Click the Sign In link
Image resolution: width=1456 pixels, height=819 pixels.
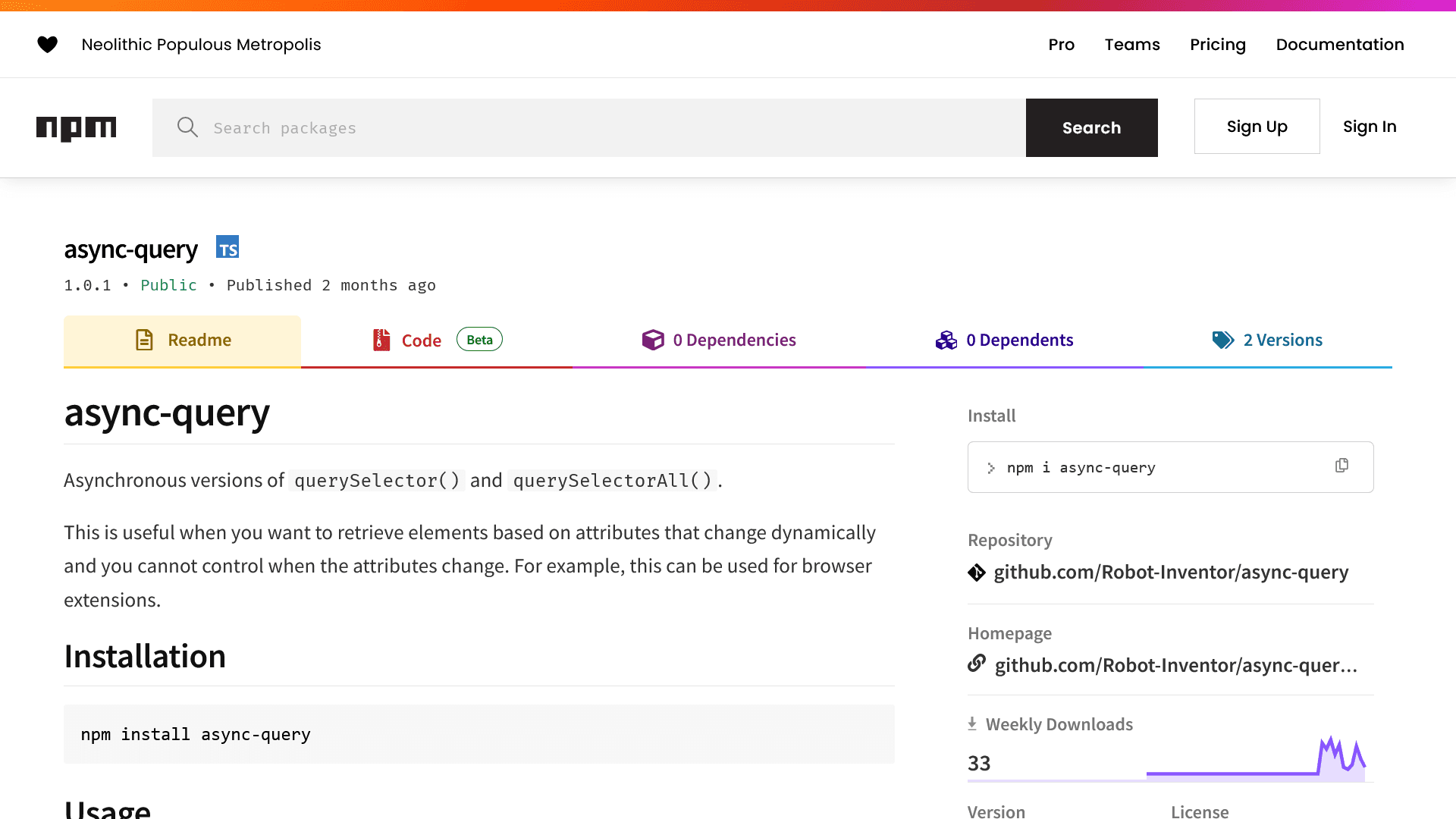[x=1370, y=127]
